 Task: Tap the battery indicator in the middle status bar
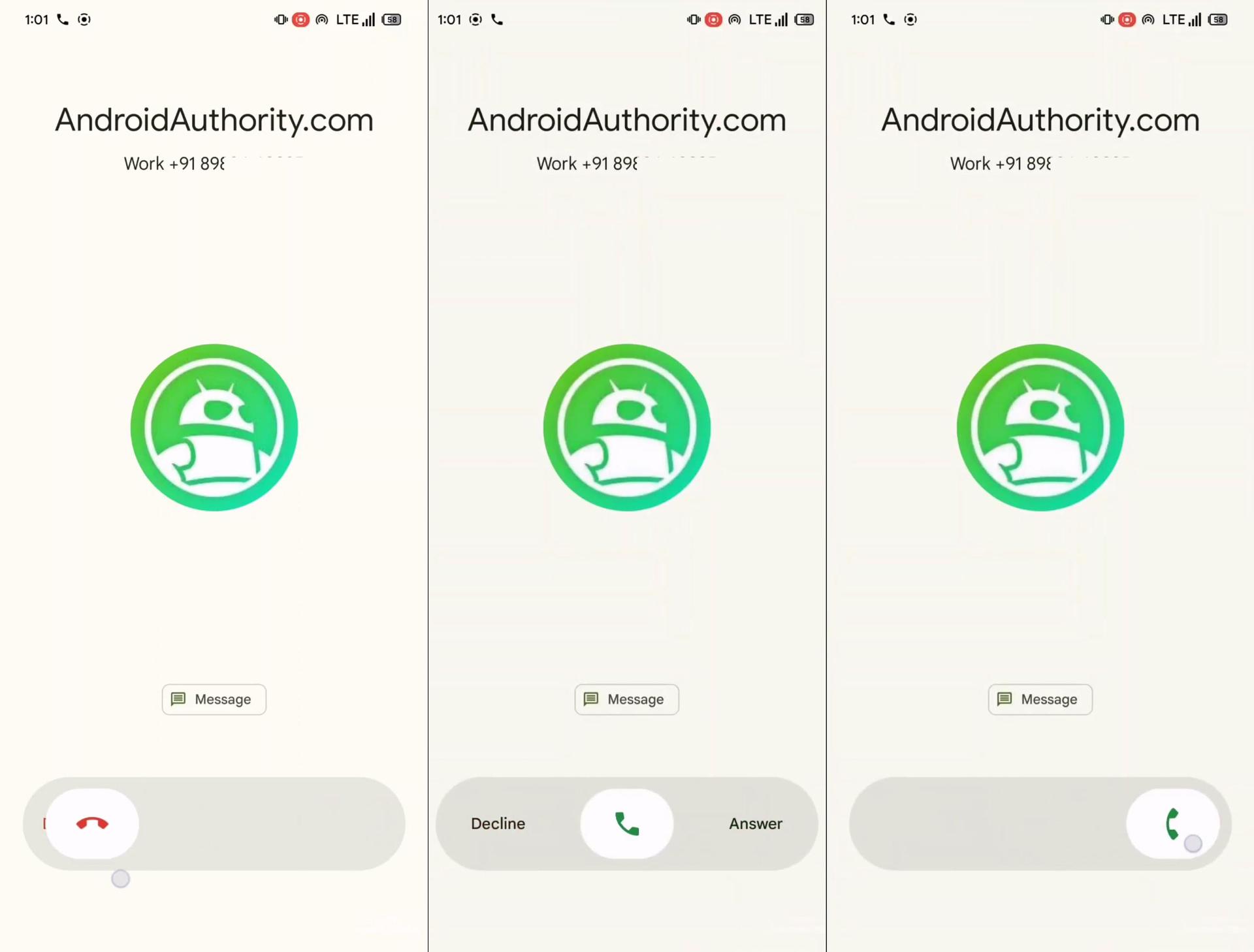(x=805, y=20)
